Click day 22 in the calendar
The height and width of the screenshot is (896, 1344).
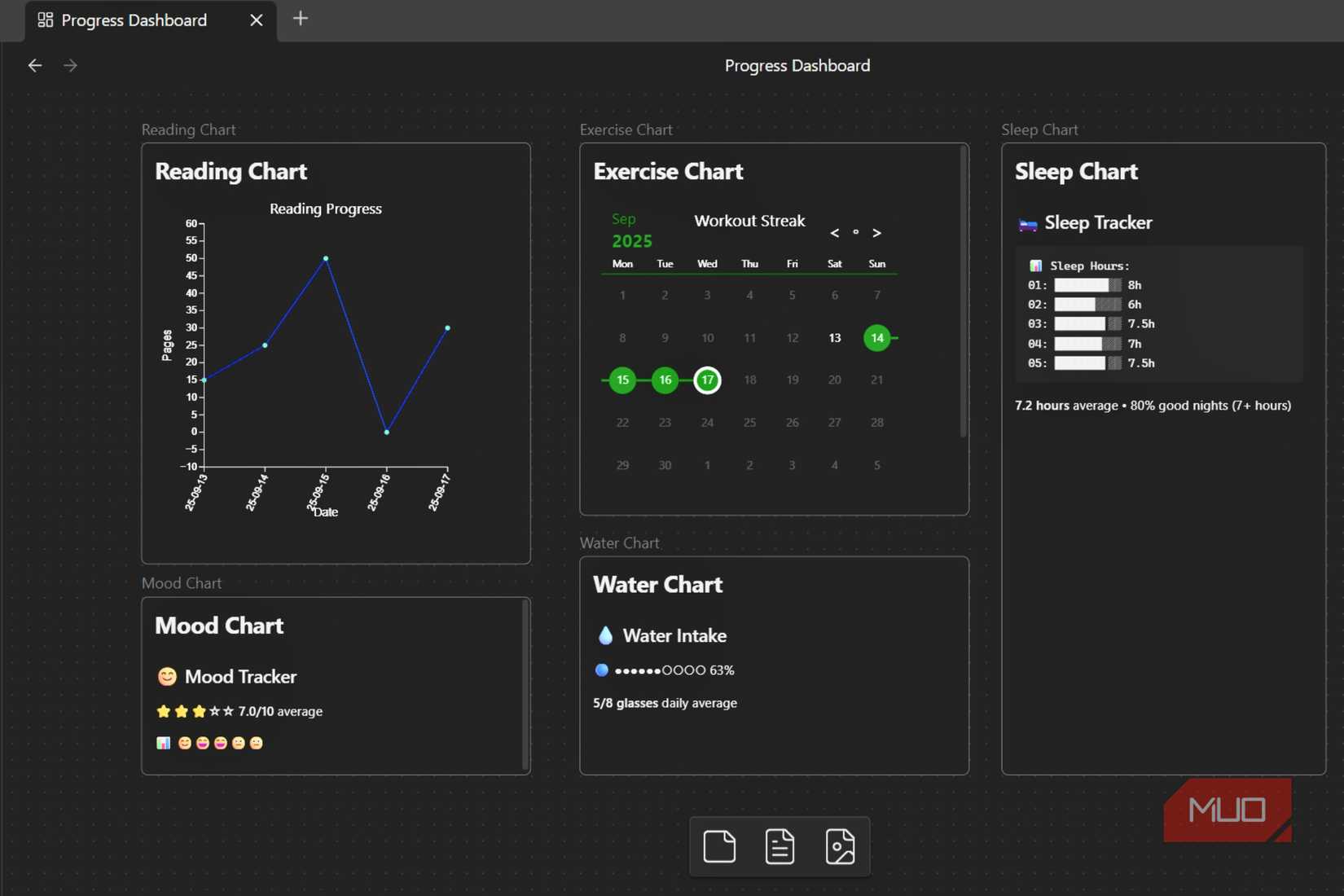pos(622,423)
